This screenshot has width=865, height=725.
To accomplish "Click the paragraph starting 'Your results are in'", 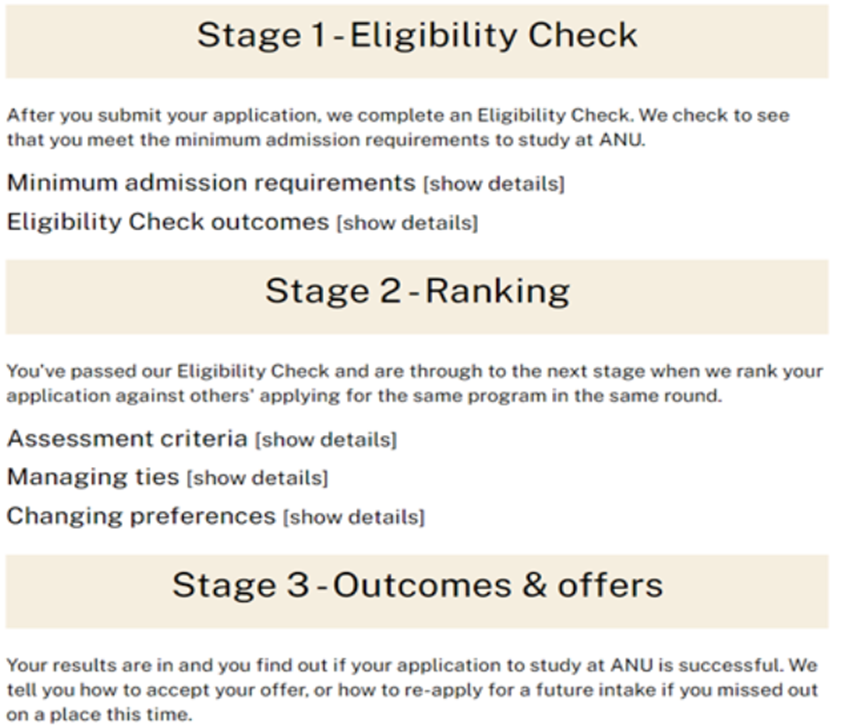I will point(413,690).
